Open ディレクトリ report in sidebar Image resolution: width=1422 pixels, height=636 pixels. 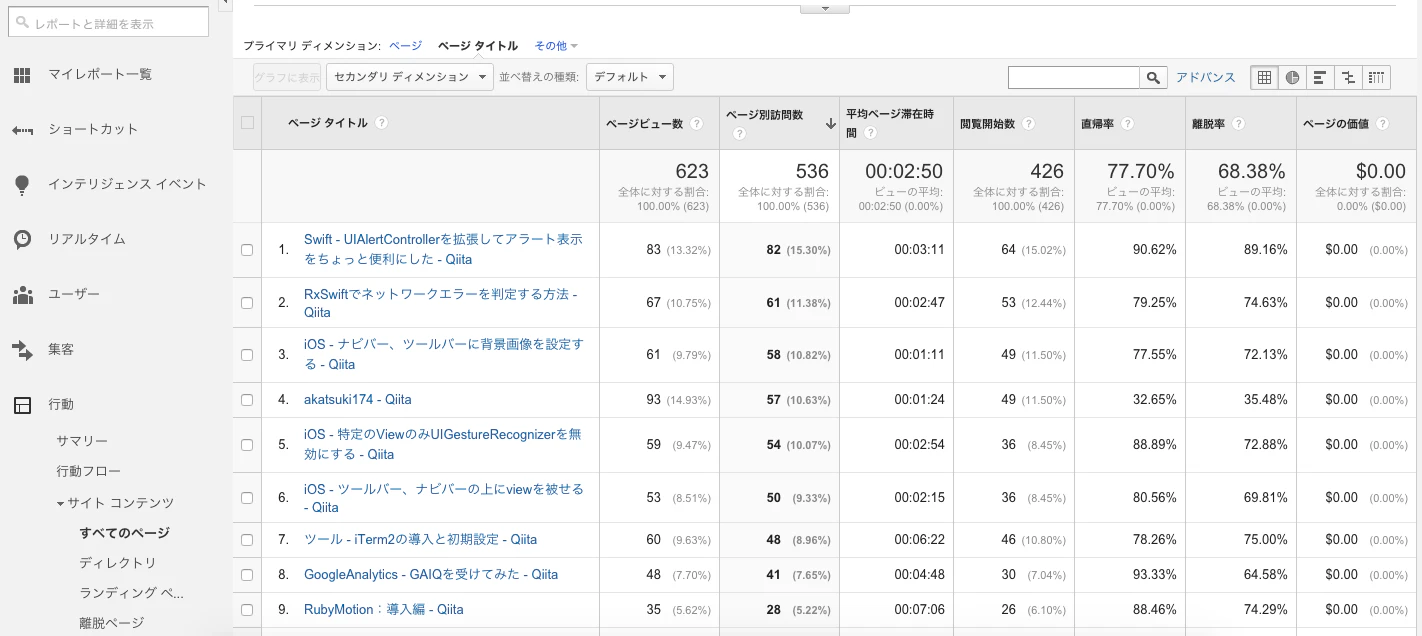click(118, 563)
